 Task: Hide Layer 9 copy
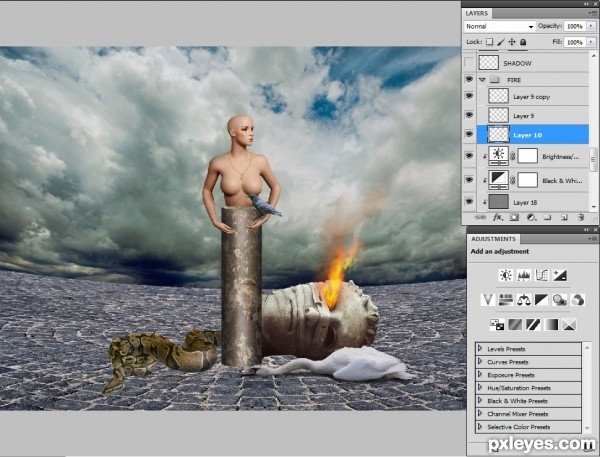coord(469,96)
